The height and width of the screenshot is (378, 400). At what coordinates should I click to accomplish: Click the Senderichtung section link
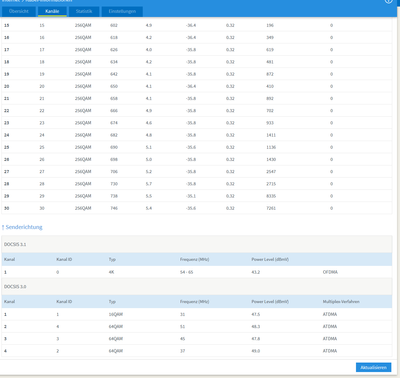(24, 227)
